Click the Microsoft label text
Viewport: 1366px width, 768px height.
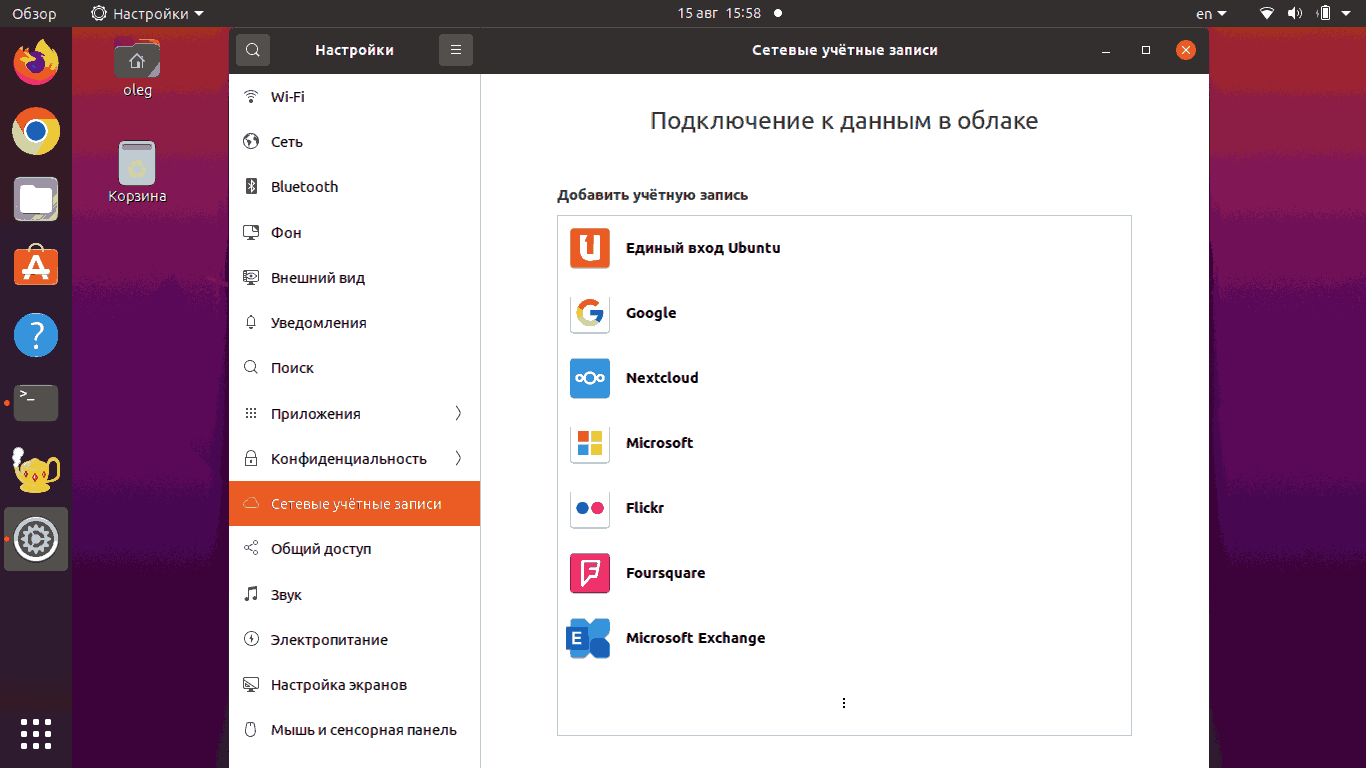[x=659, y=443]
